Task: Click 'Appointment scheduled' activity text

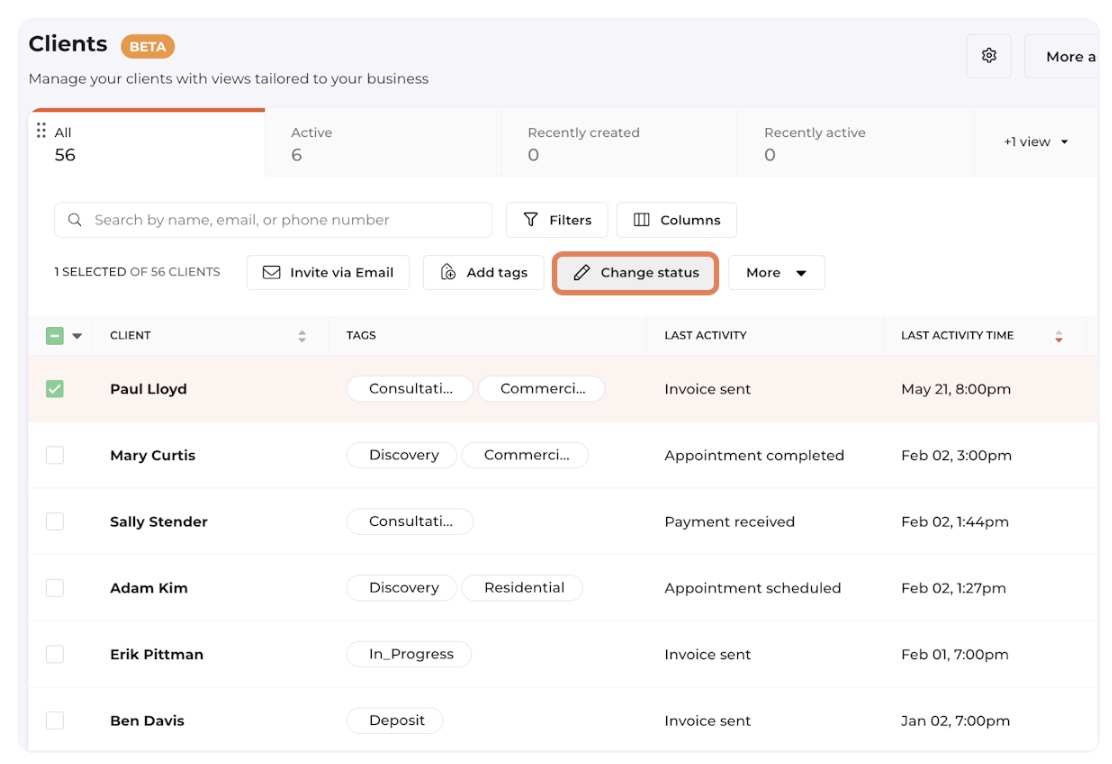Action: click(x=752, y=588)
